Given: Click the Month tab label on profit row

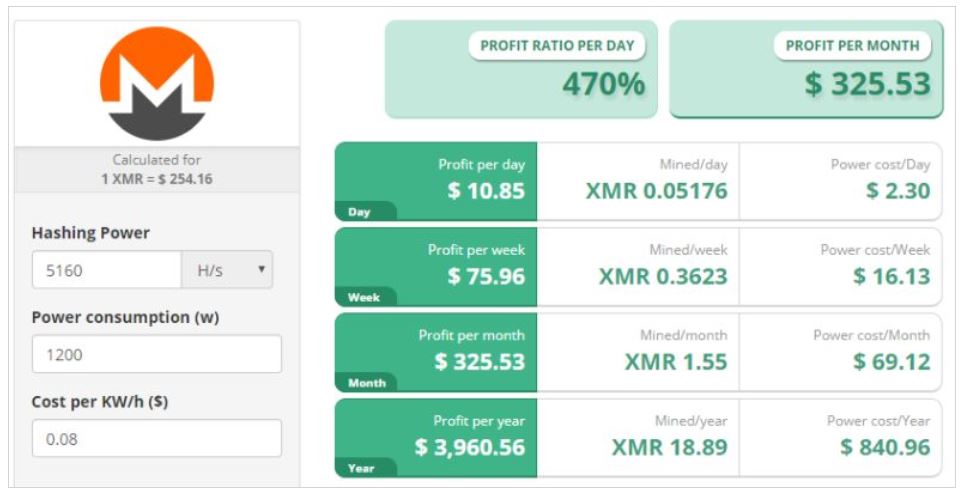Looking at the screenshot, I should coord(367,383).
